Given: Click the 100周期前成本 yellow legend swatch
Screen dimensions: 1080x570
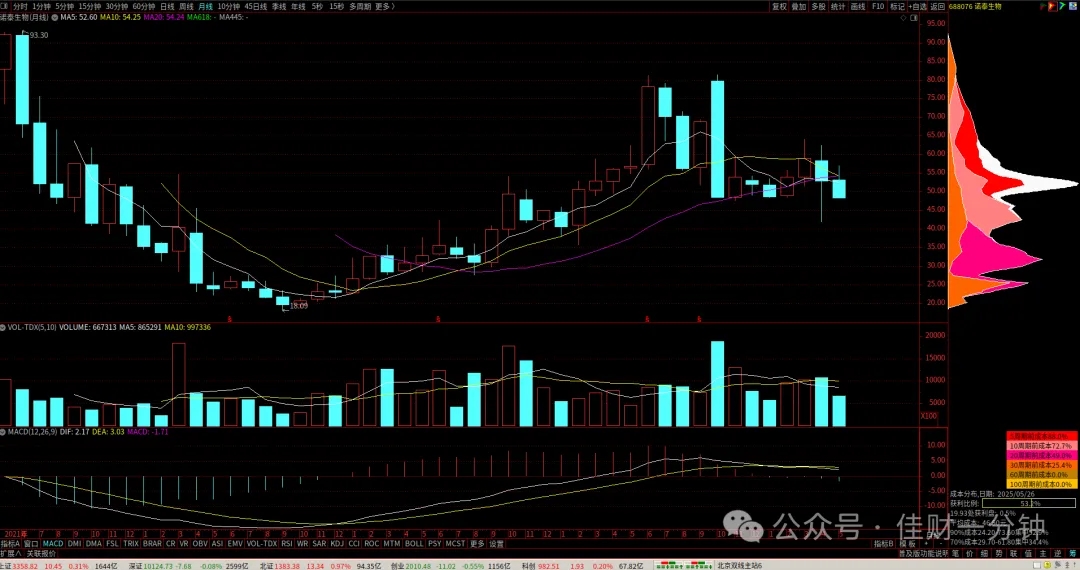Looking at the screenshot, I should 1041,485.
